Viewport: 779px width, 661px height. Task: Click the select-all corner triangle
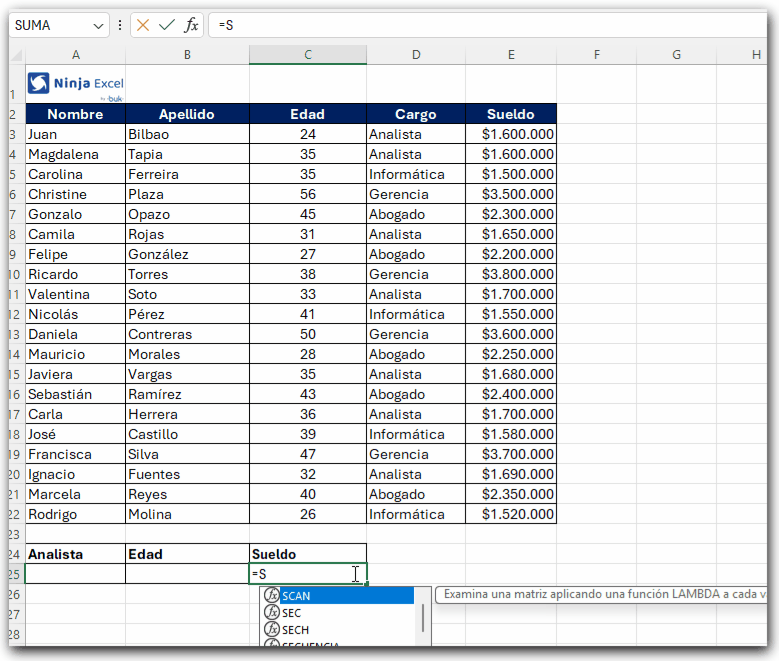pyautogui.click(x=17, y=55)
